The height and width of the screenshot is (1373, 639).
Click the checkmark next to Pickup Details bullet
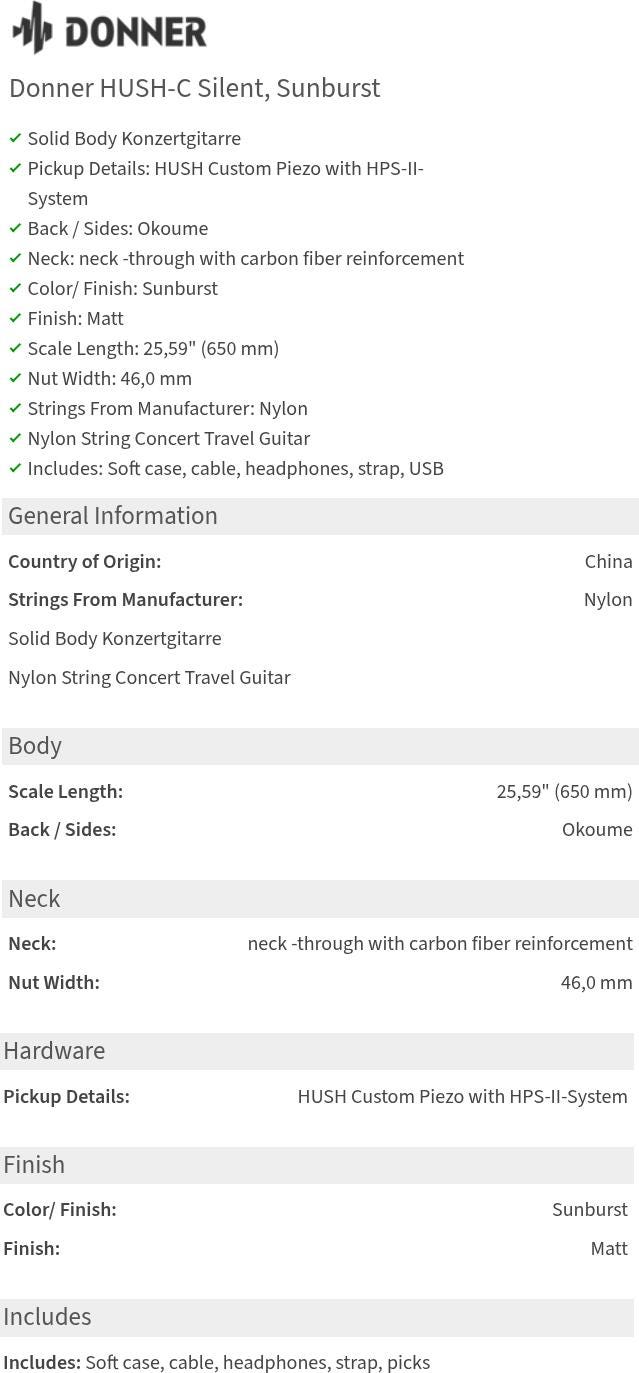click(x=15, y=168)
